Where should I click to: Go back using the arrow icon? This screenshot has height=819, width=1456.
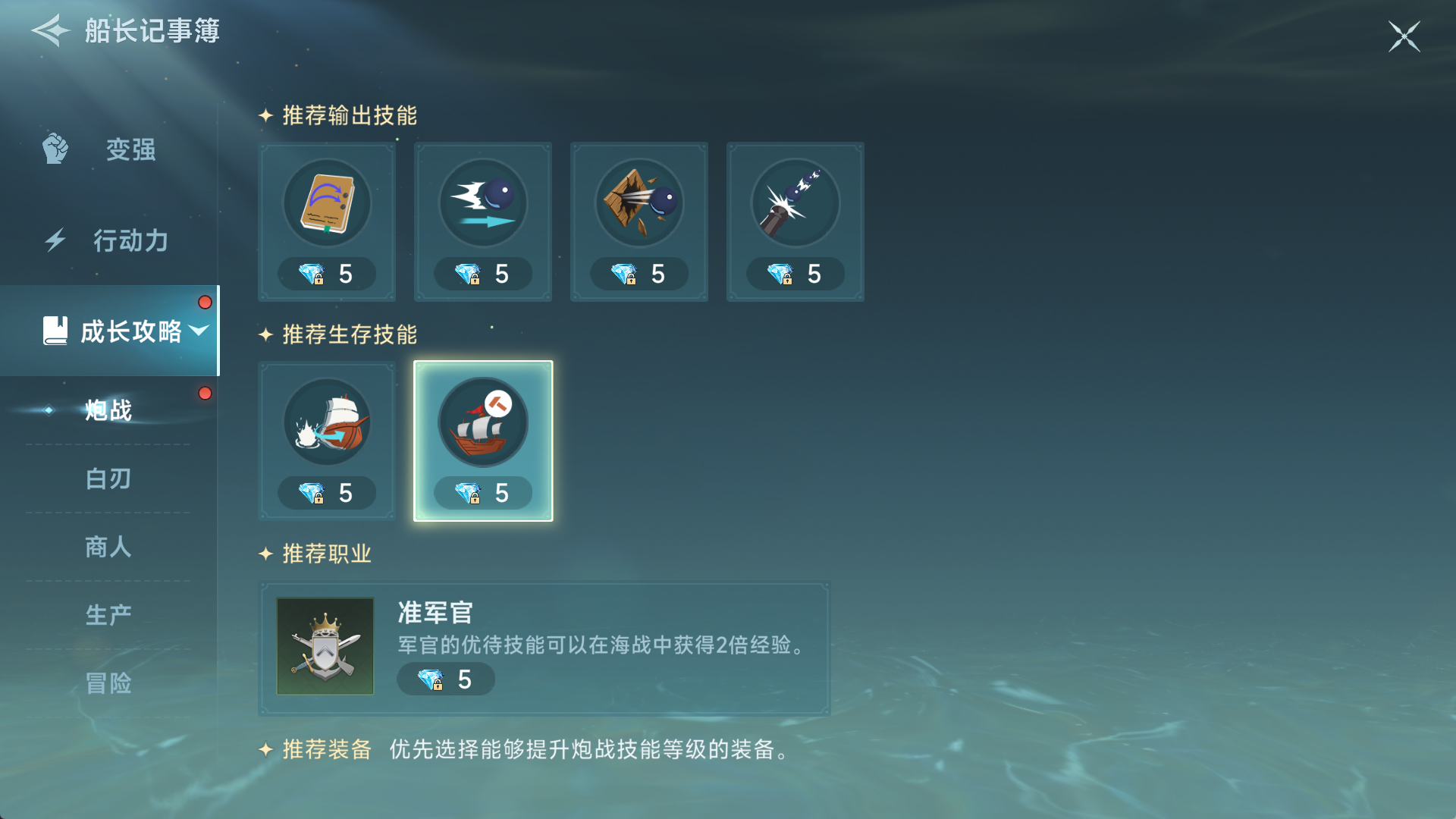50,31
